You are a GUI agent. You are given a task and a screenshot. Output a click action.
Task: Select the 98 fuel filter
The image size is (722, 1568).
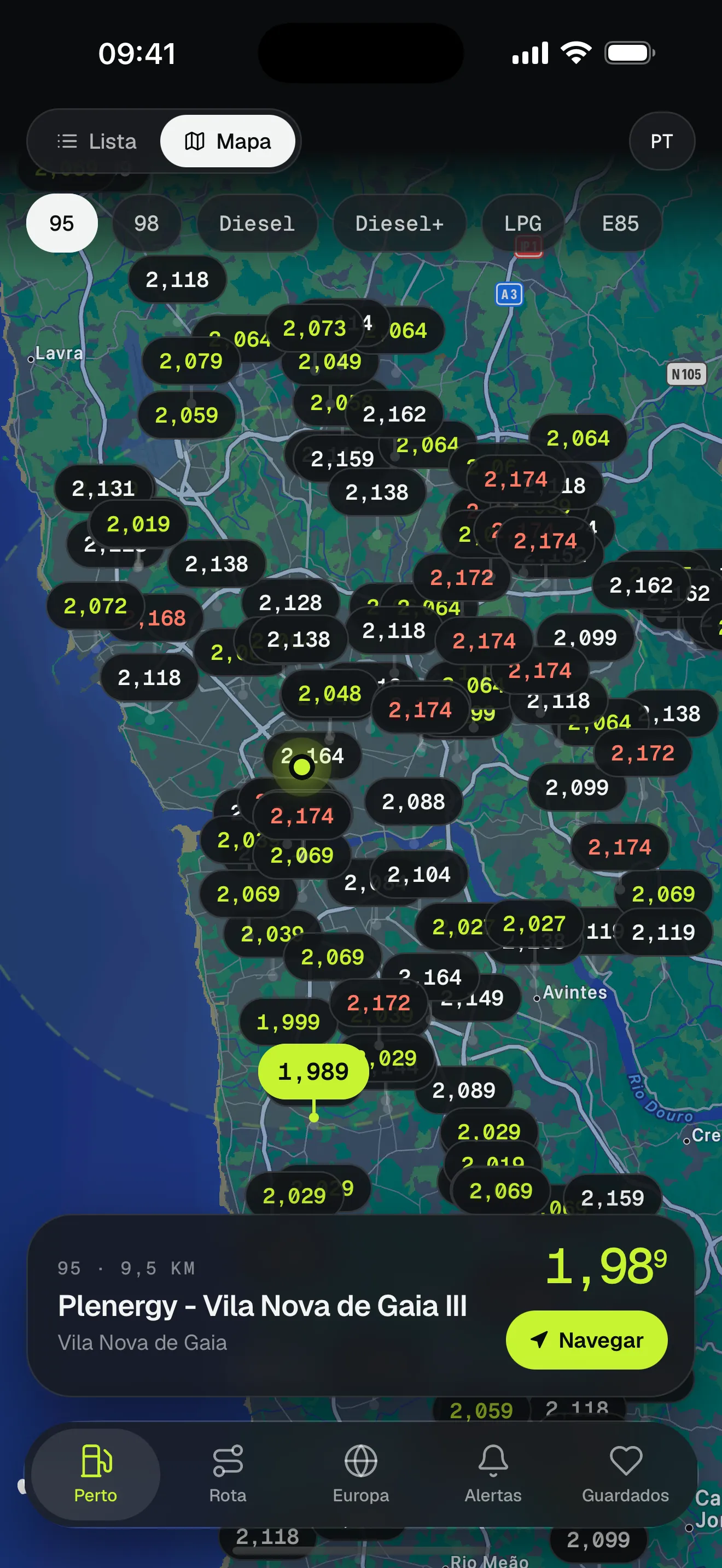pos(147,224)
